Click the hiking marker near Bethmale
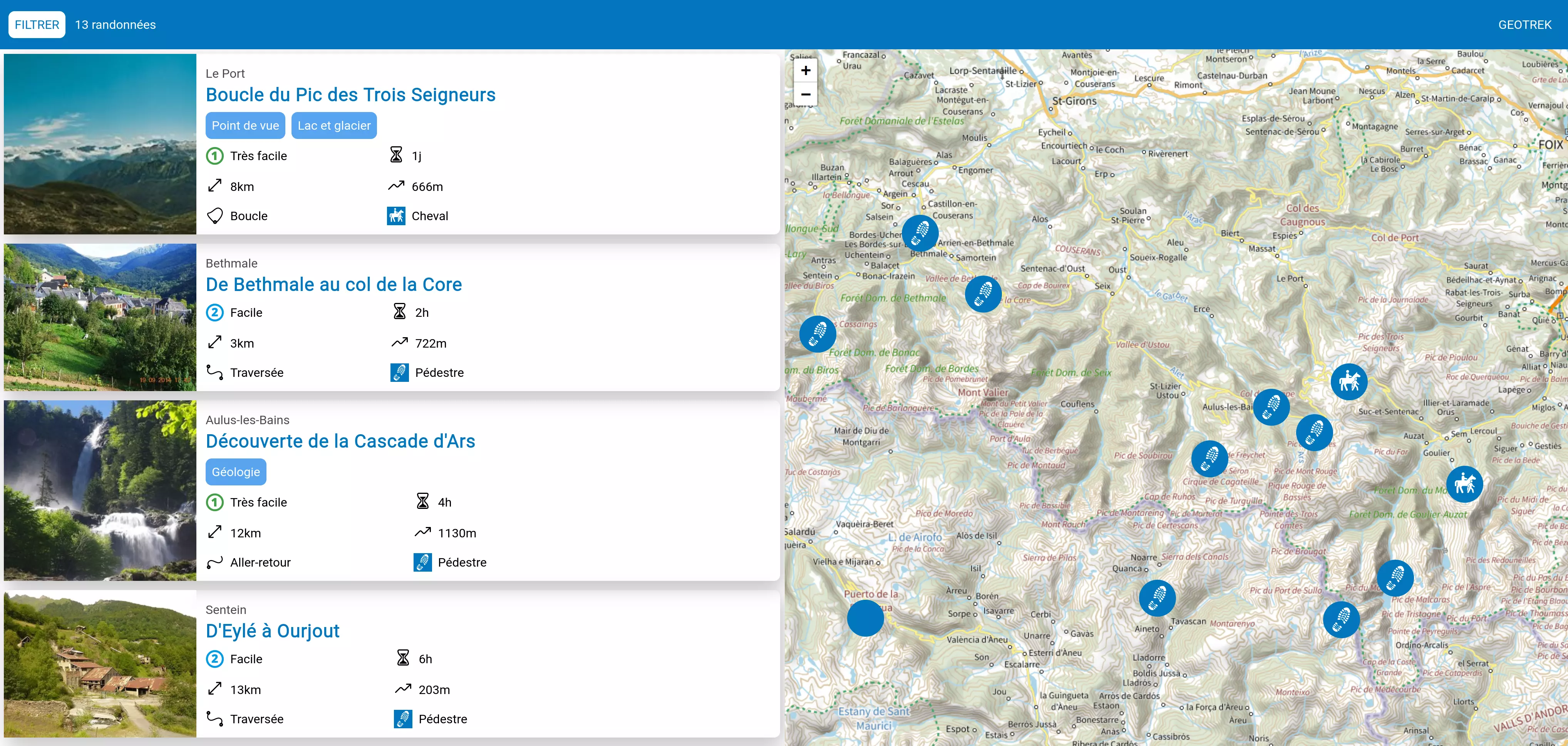1568x746 pixels. point(920,233)
